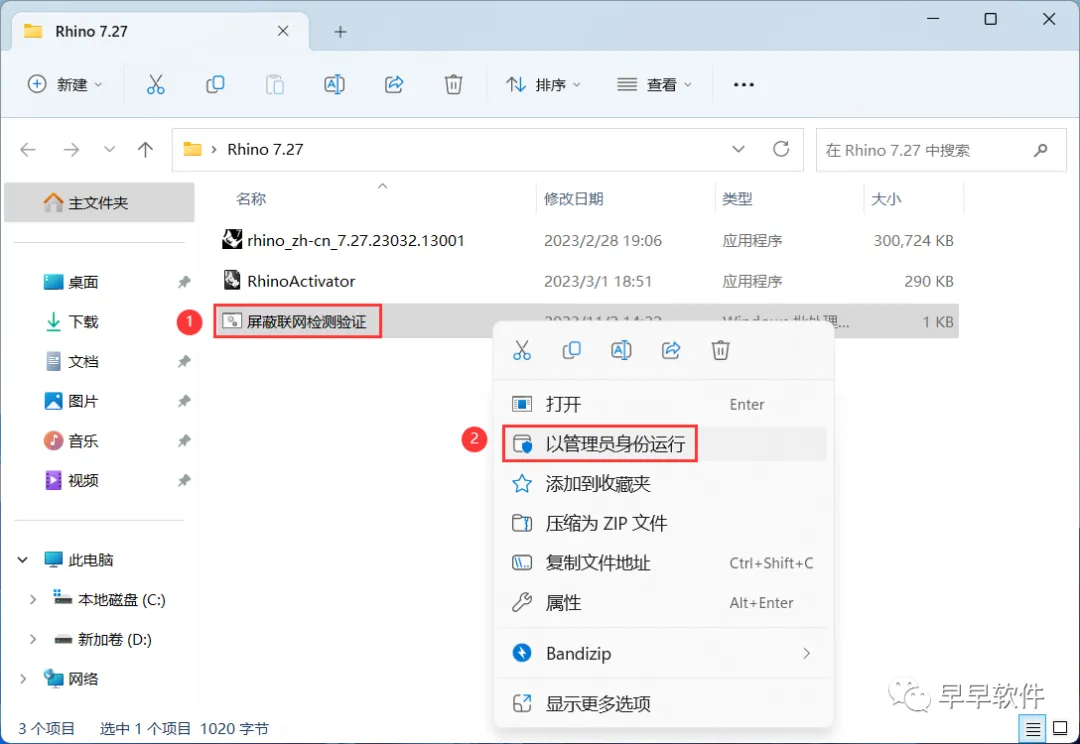Expand the 新加卷 (D:) node

(x=32, y=640)
